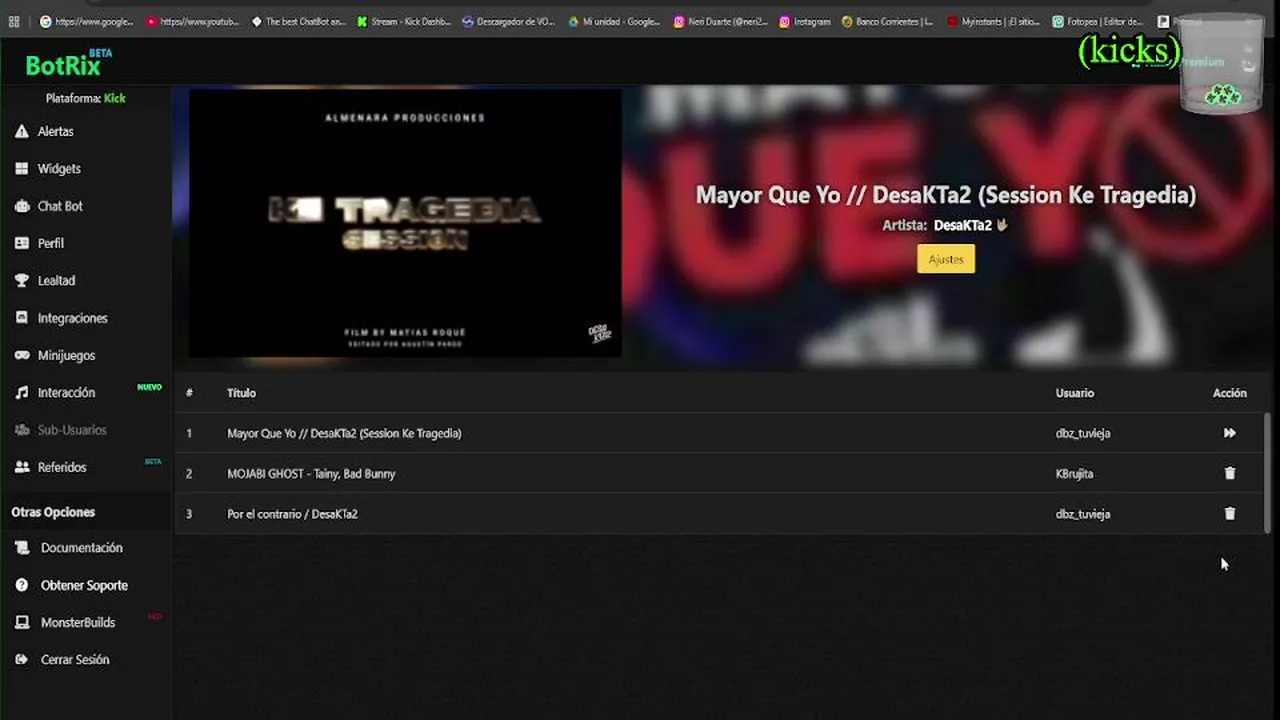Open the Lealtad trophy icon
1280x720 pixels.
click(x=22, y=281)
